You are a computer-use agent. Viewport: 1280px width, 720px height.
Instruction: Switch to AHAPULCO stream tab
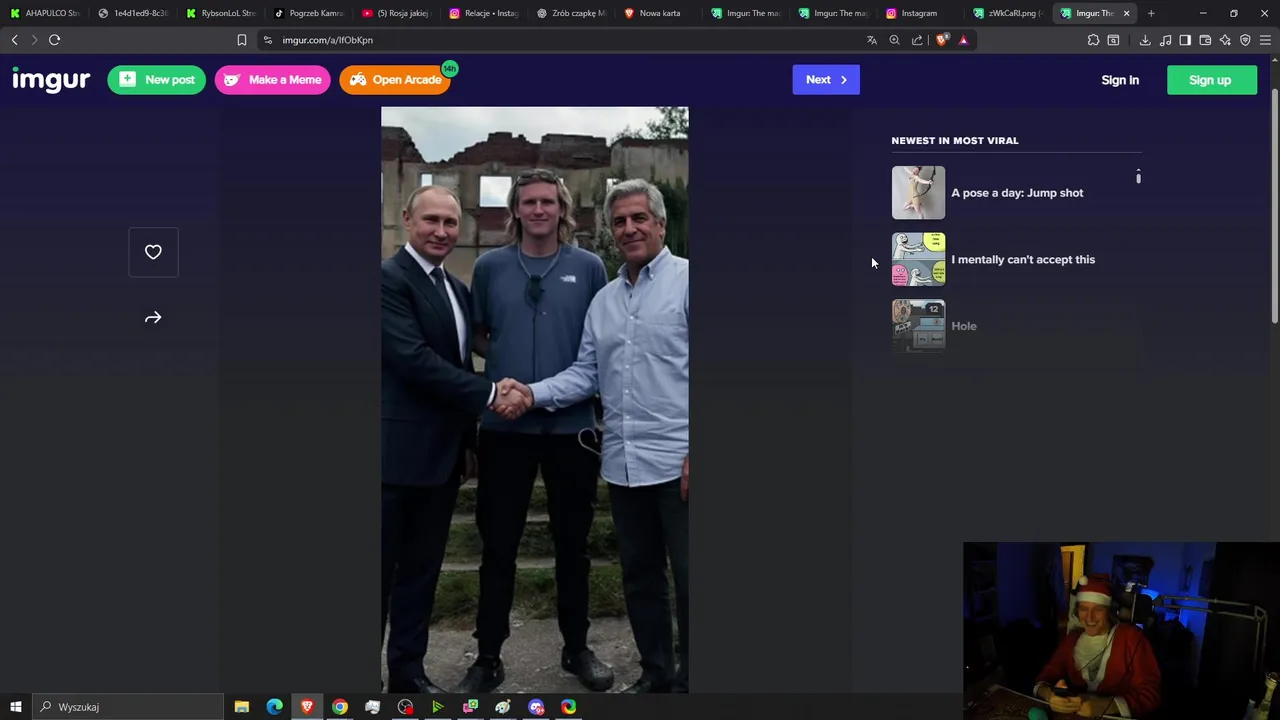coord(44,13)
